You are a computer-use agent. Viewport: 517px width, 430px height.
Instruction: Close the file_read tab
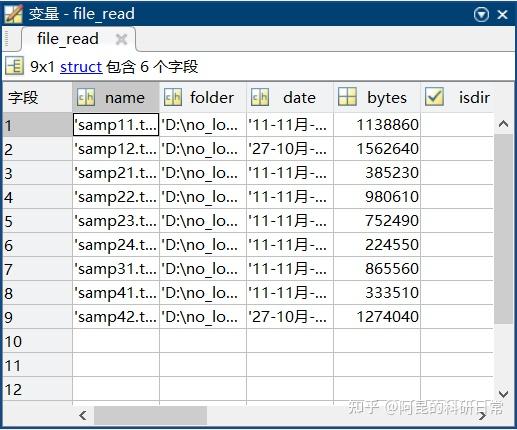[x=121, y=39]
